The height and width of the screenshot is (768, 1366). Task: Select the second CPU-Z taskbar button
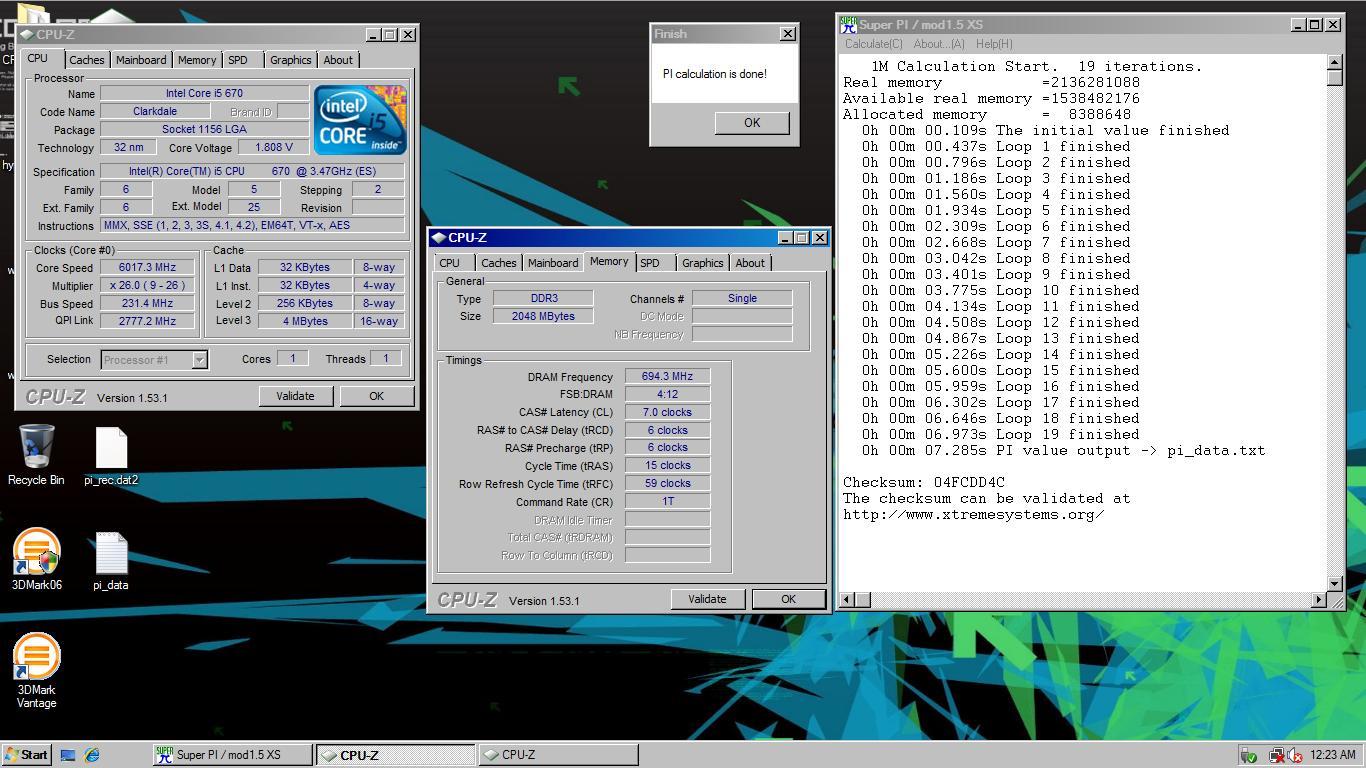tap(558, 755)
